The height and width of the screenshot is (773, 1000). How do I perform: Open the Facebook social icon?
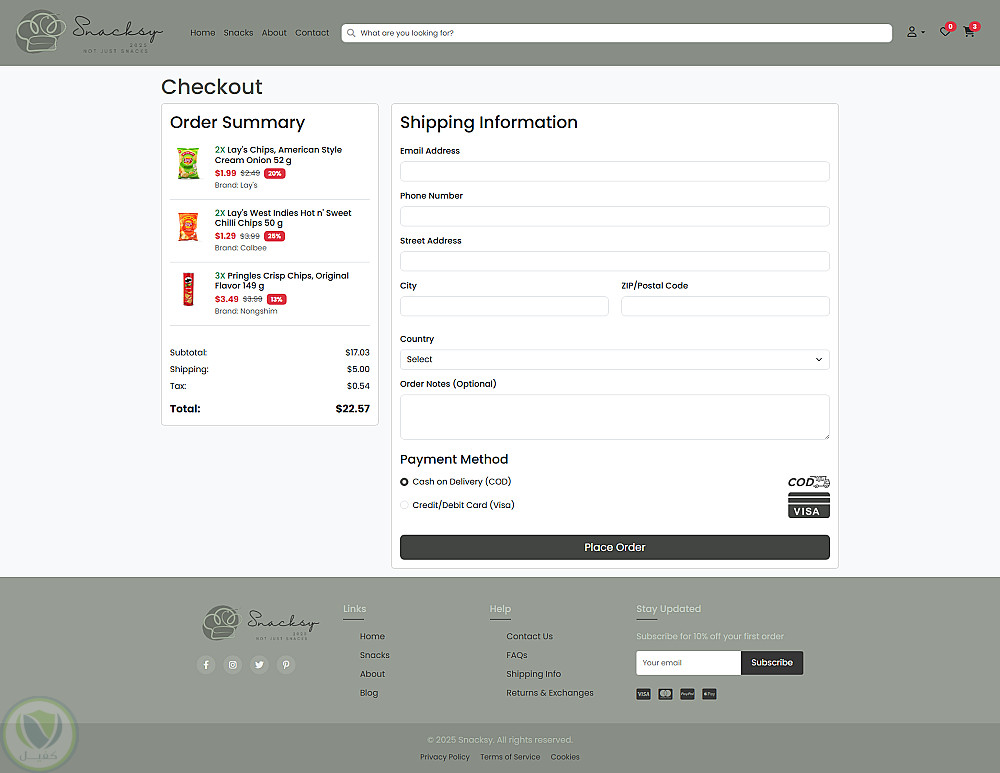click(x=206, y=665)
